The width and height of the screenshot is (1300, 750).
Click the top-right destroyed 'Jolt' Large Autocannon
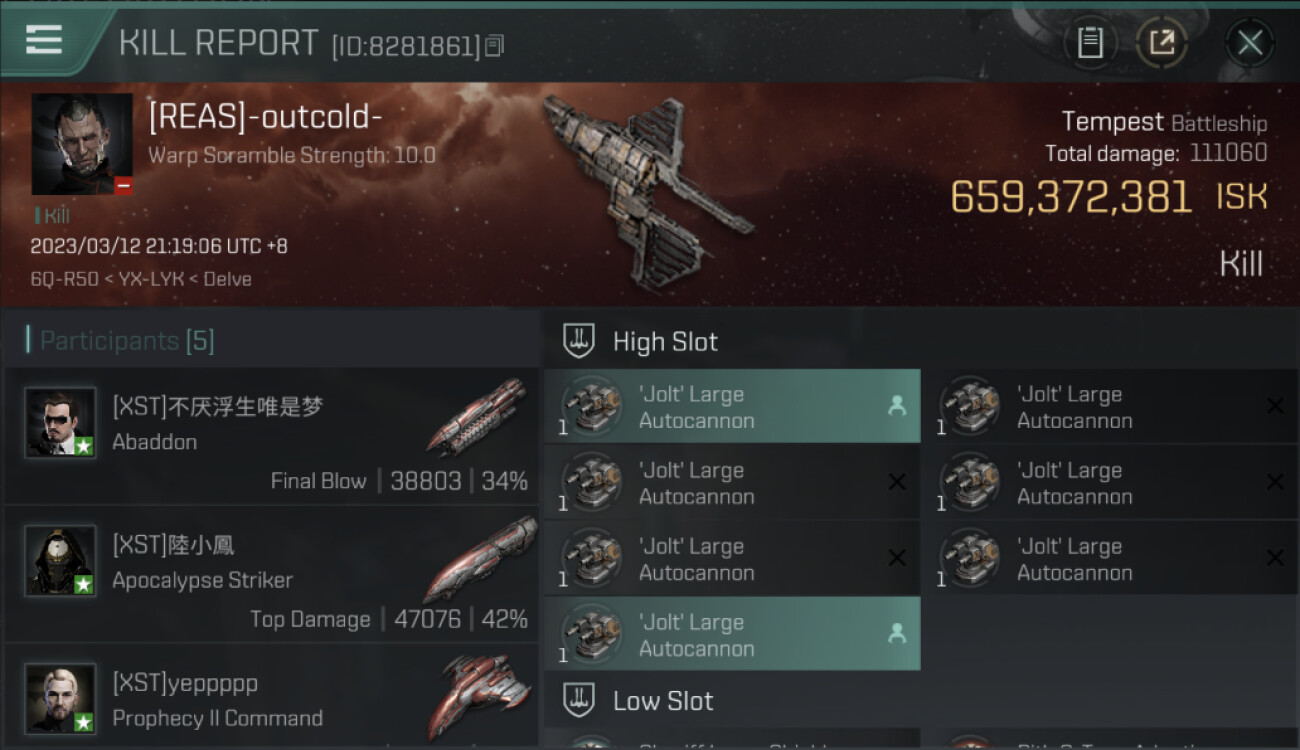[x=1111, y=407]
